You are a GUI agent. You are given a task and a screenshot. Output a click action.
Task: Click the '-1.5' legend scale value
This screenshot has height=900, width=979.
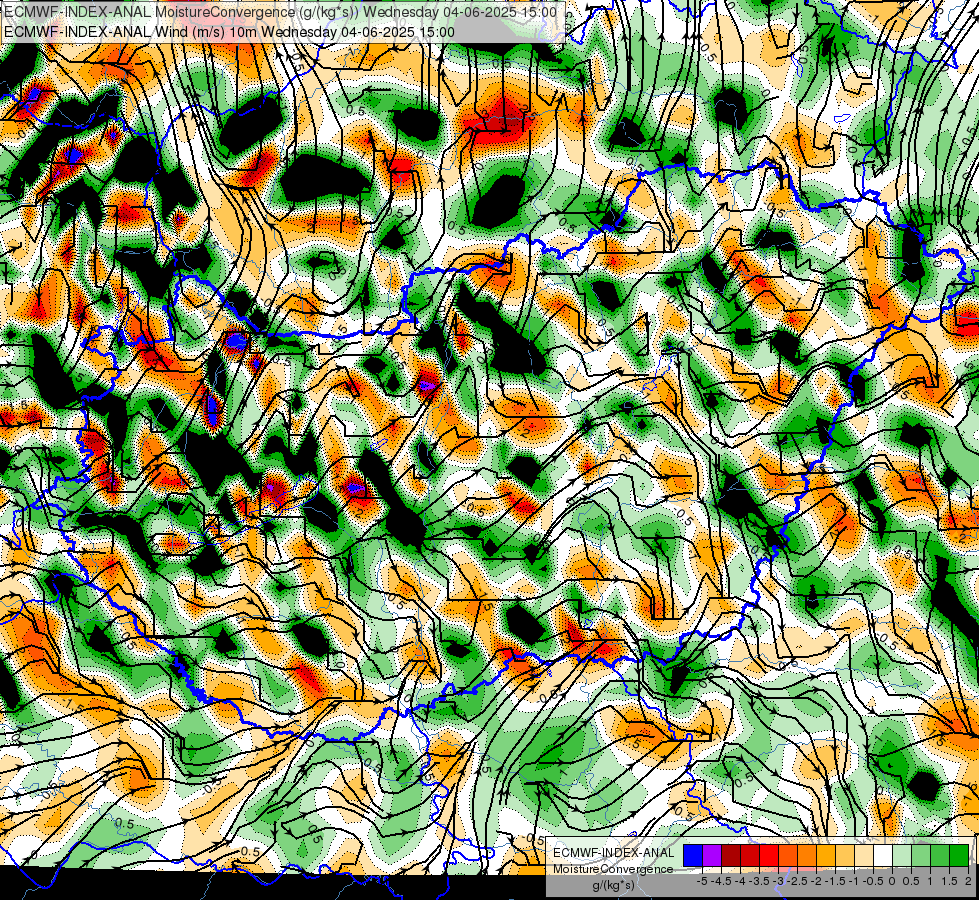click(x=835, y=881)
